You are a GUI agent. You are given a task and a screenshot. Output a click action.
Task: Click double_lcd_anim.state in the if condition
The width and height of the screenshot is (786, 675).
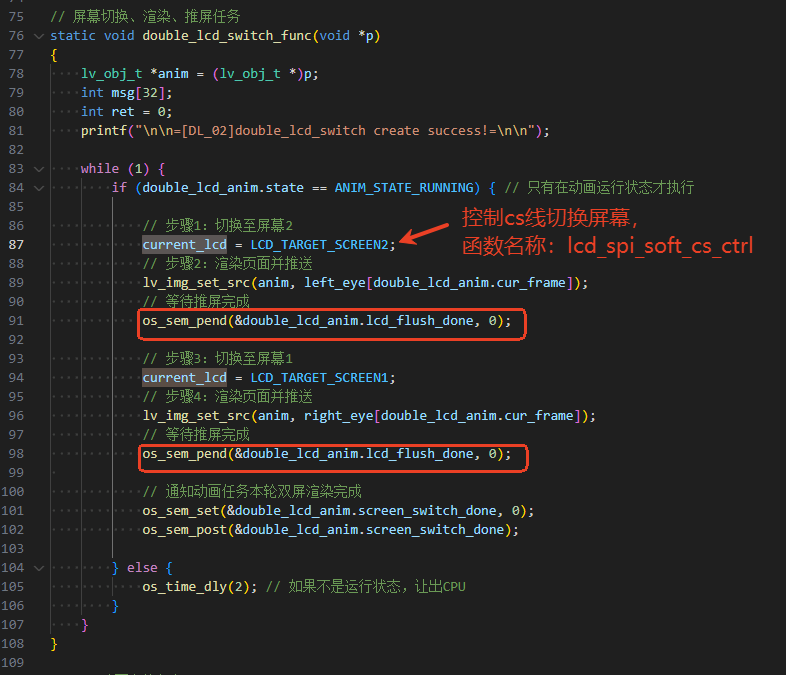[223, 188]
